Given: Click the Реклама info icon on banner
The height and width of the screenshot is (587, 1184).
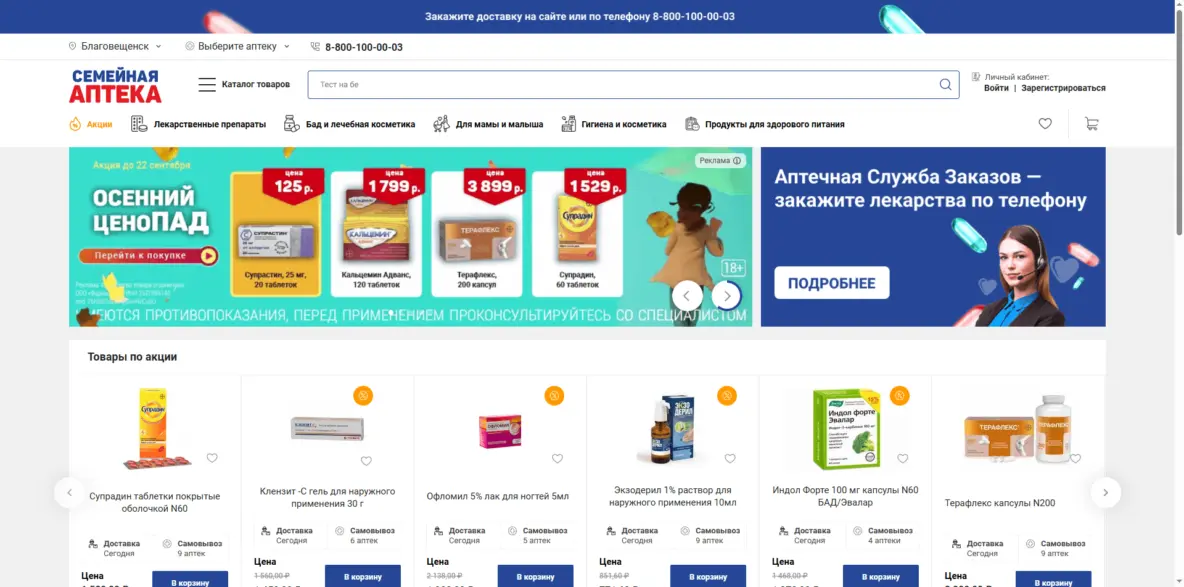Looking at the screenshot, I should point(737,160).
